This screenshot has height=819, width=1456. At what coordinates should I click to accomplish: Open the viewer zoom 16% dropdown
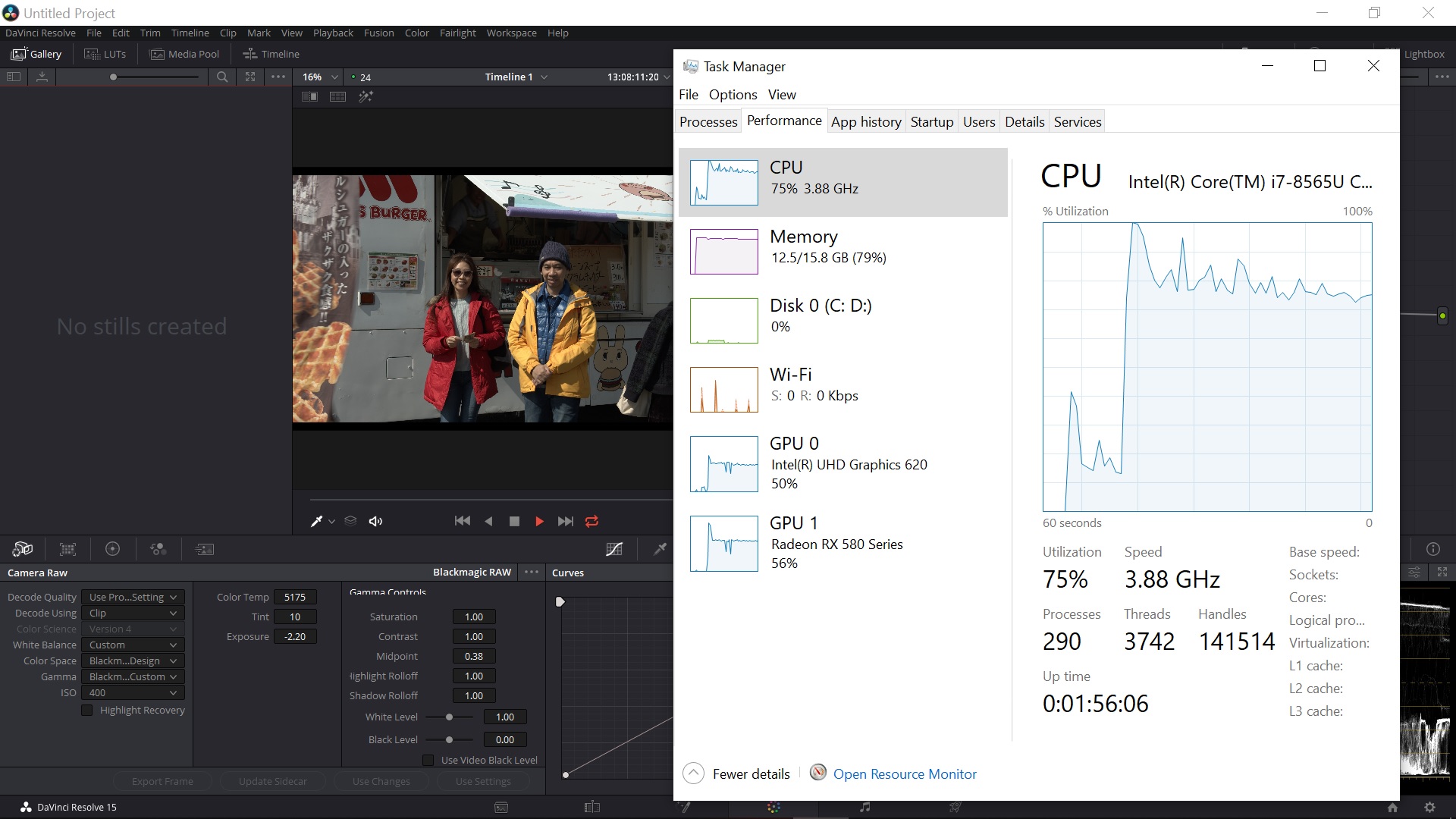[319, 77]
